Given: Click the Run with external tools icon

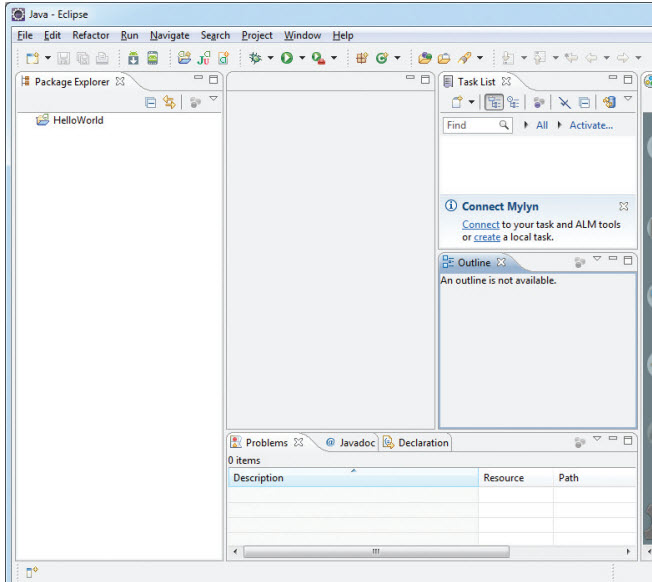Looking at the screenshot, I should [x=319, y=58].
